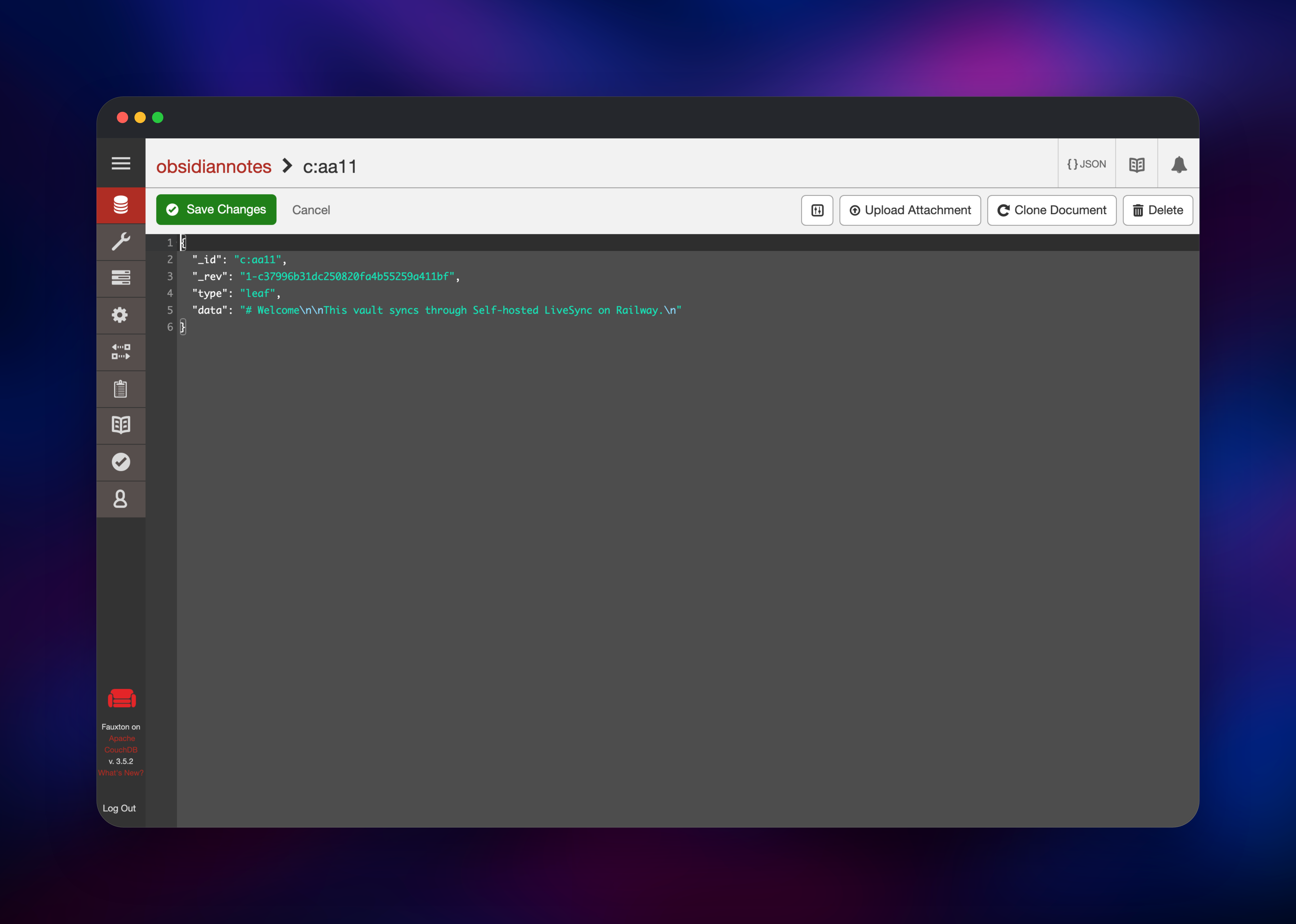Open the Apache CouchDB link
This screenshot has width=1296, height=924.
pyautogui.click(x=121, y=744)
